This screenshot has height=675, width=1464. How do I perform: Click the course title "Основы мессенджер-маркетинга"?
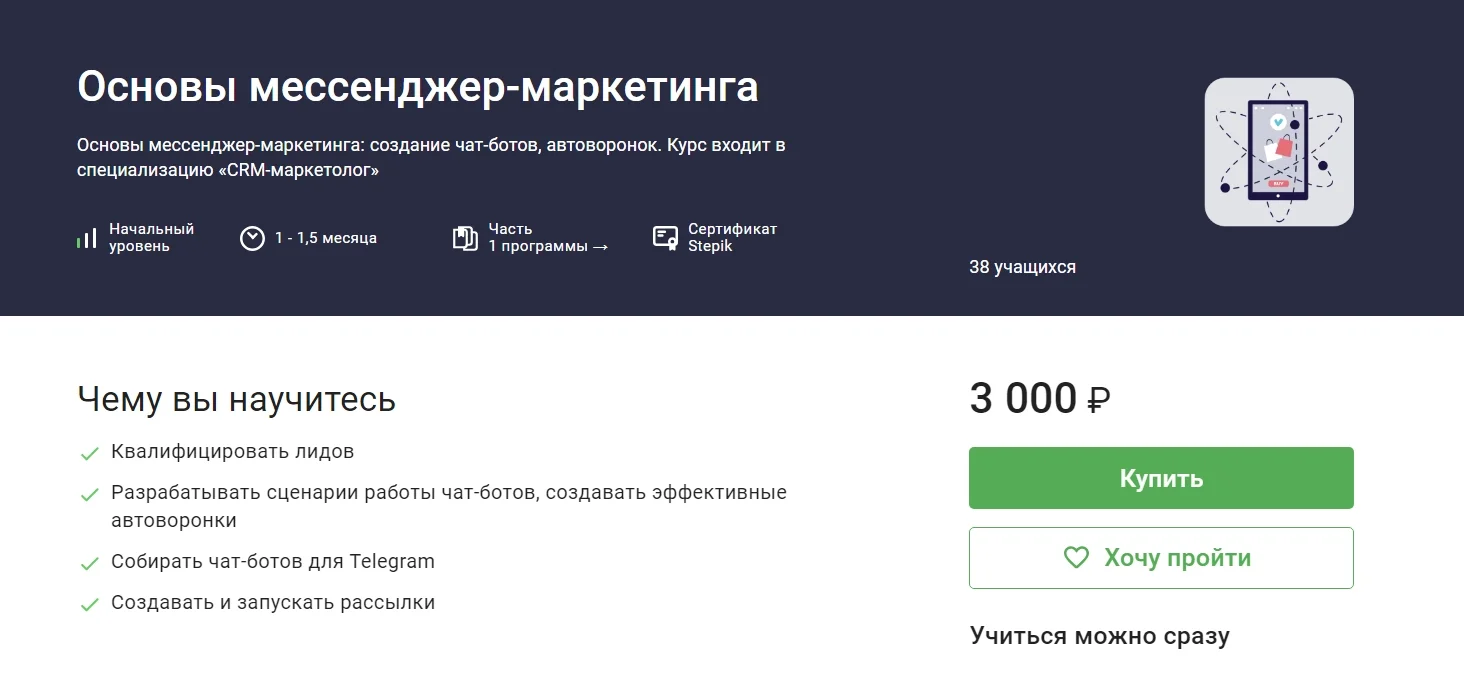point(418,88)
